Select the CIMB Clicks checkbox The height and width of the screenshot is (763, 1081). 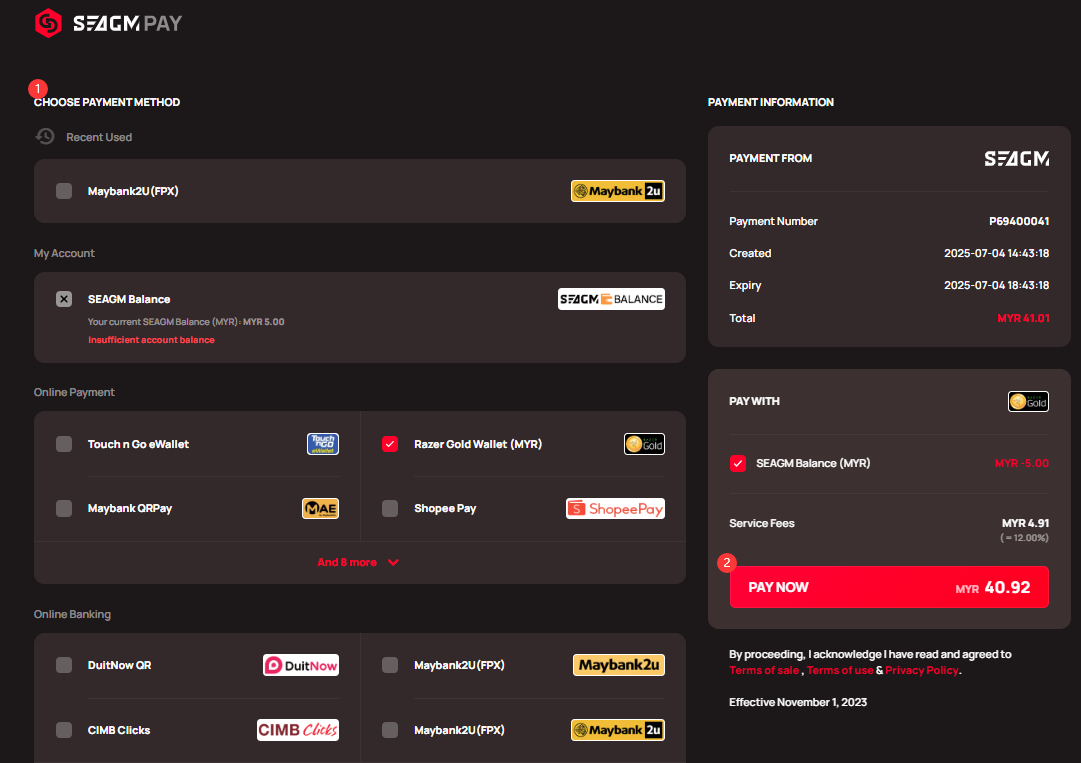tap(64, 730)
